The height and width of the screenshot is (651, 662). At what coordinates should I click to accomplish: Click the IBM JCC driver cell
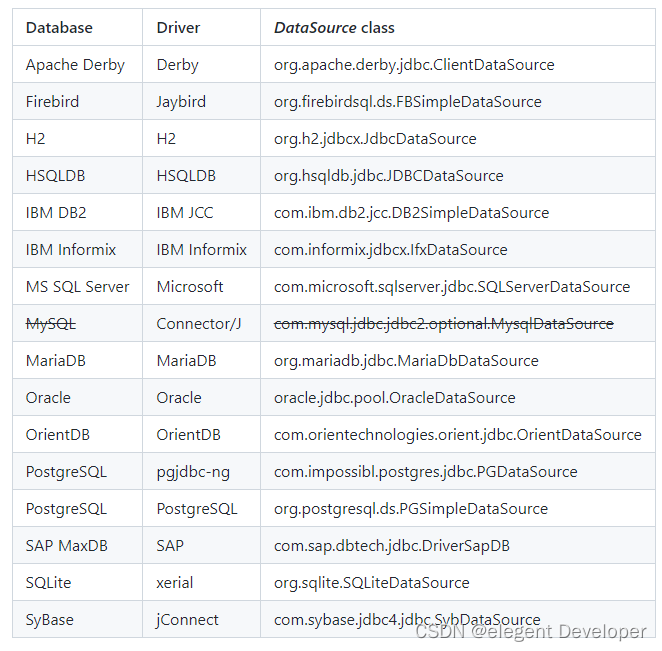[x=185, y=213]
